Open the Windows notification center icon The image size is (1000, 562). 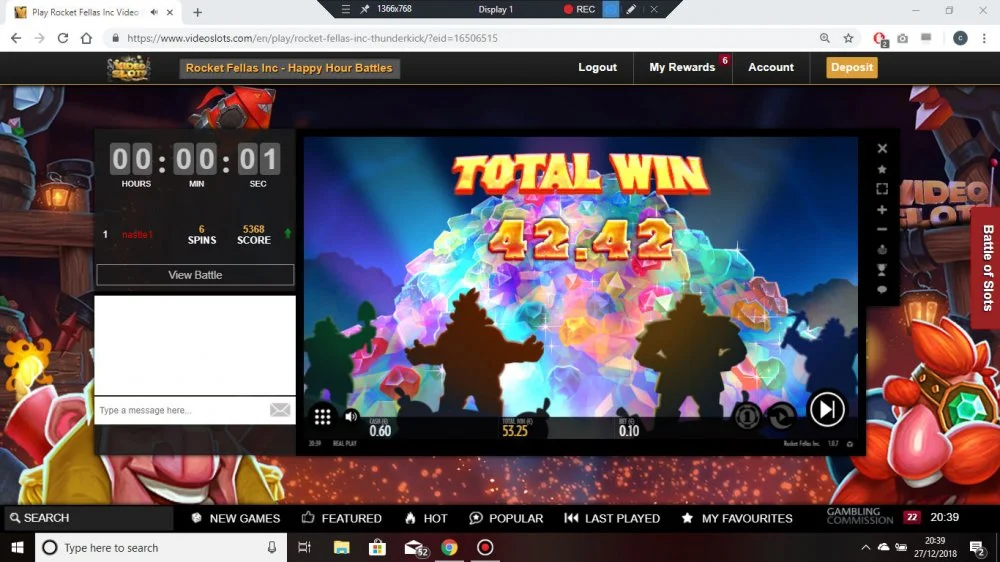coord(976,547)
